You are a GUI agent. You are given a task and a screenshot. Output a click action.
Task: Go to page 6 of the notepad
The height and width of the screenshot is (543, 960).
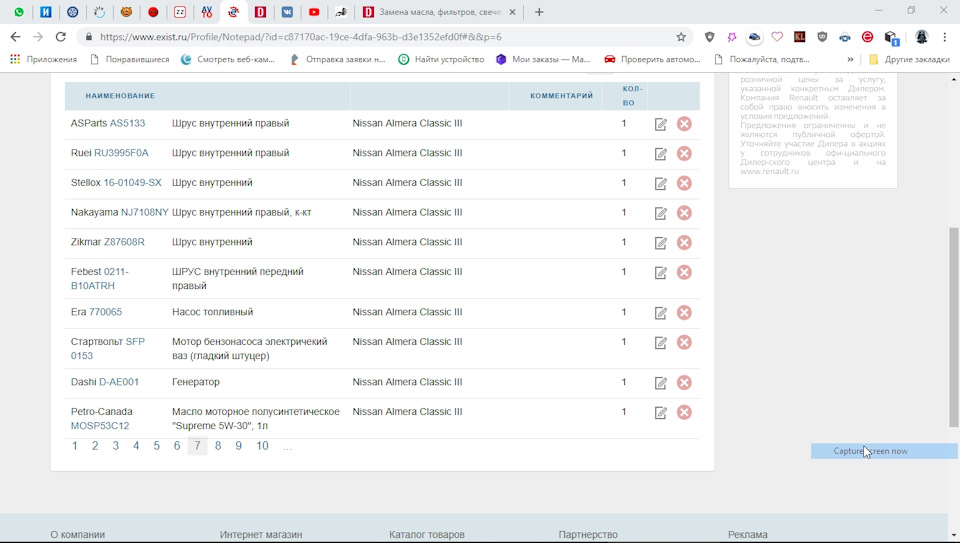[177, 446]
